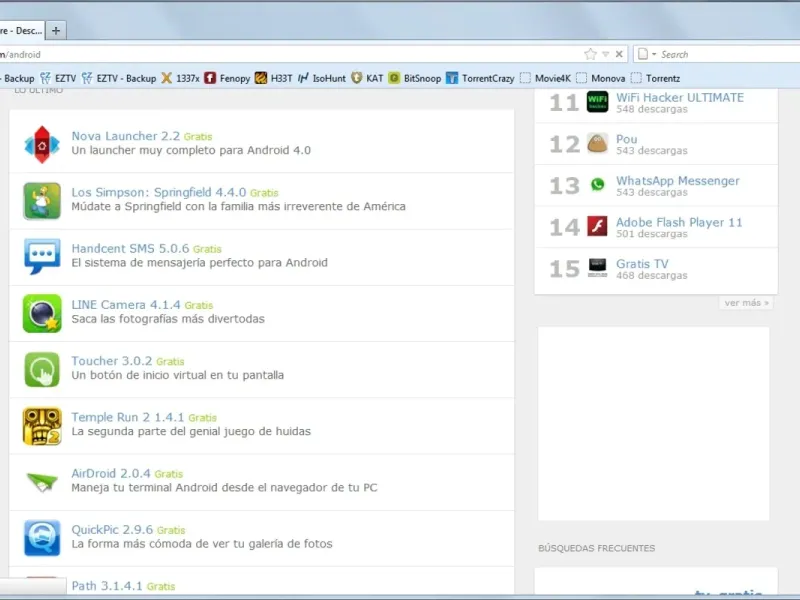This screenshot has width=800, height=600.
Task: Open the Nova Launcher 2.2 link
Action: click(x=126, y=136)
